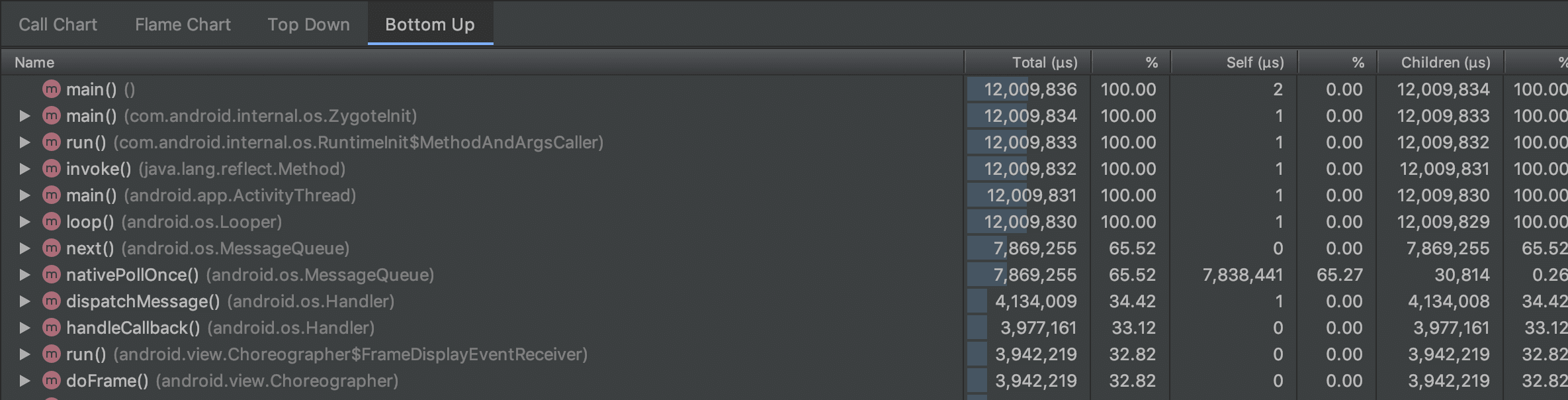Click the method icon beside loop() Looper
The image size is (1568, 400).
coord(52,222)
